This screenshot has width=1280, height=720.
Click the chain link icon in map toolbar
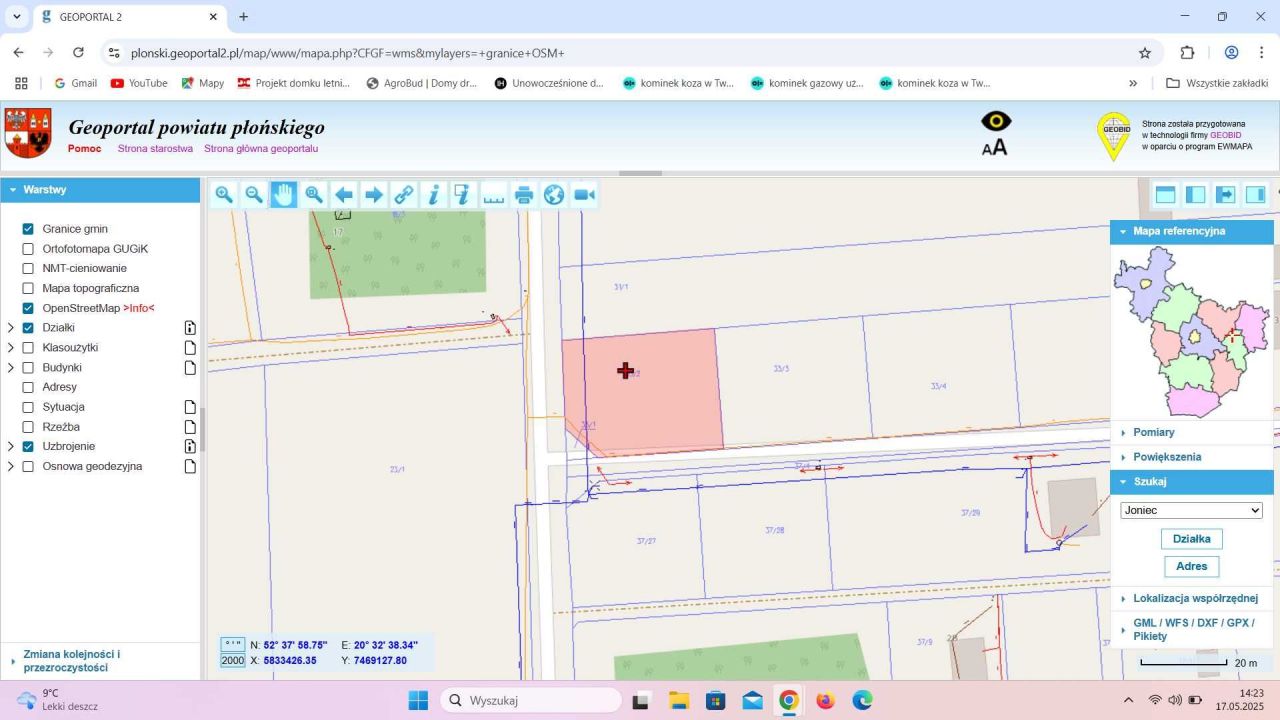click(x=404, y=195)
